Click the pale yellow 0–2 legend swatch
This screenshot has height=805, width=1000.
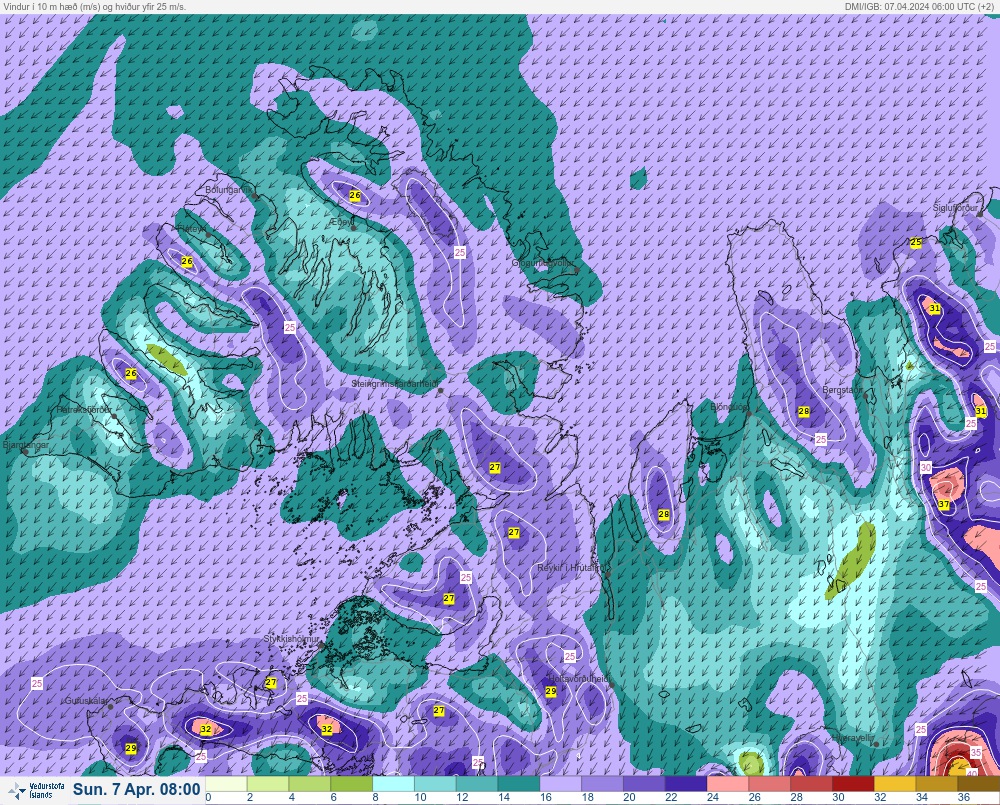pyautogui.click(x=226, y=783)
